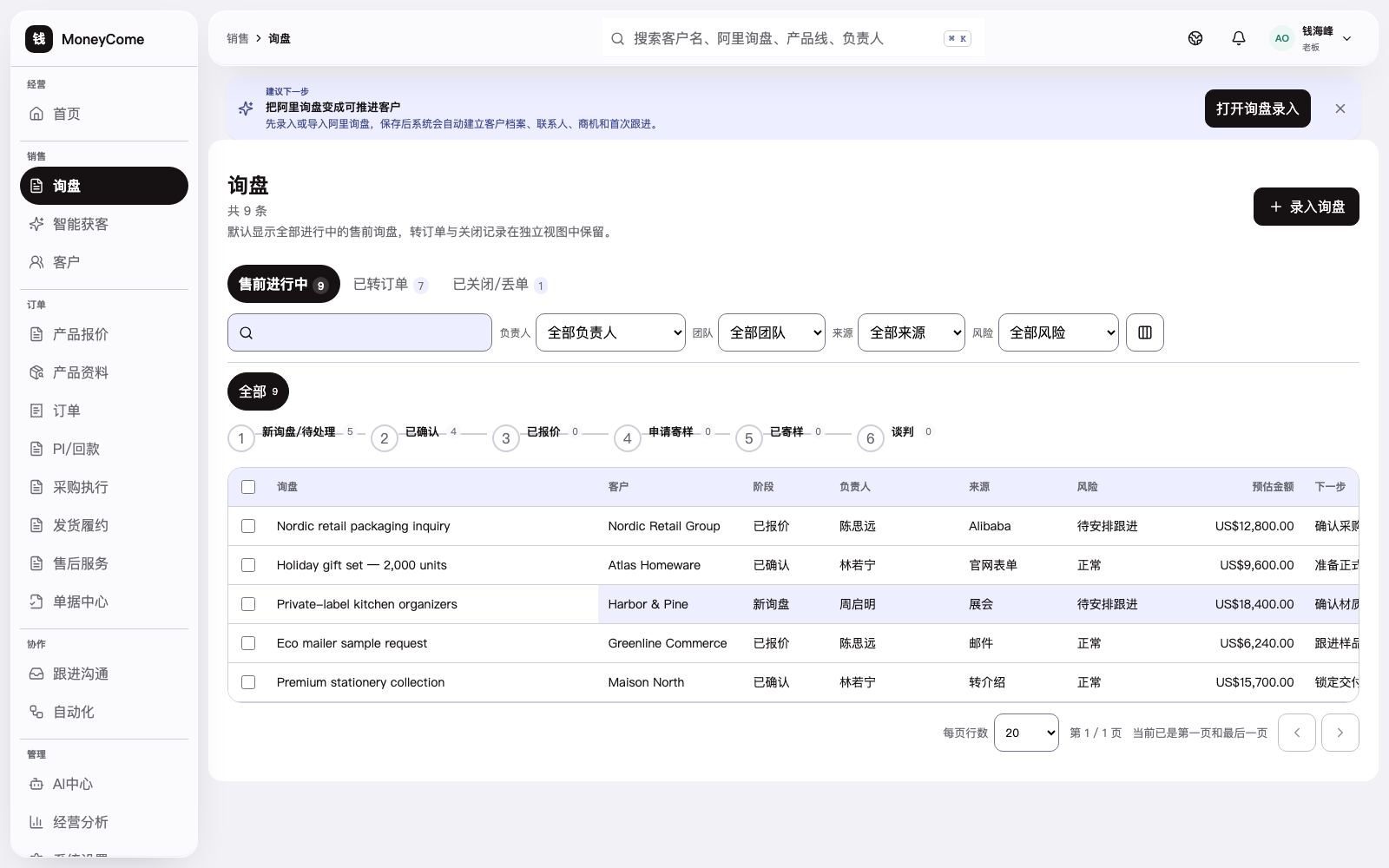
Task: Open Nordic retail packaging inquiry
Action: (x=363, y=526)
